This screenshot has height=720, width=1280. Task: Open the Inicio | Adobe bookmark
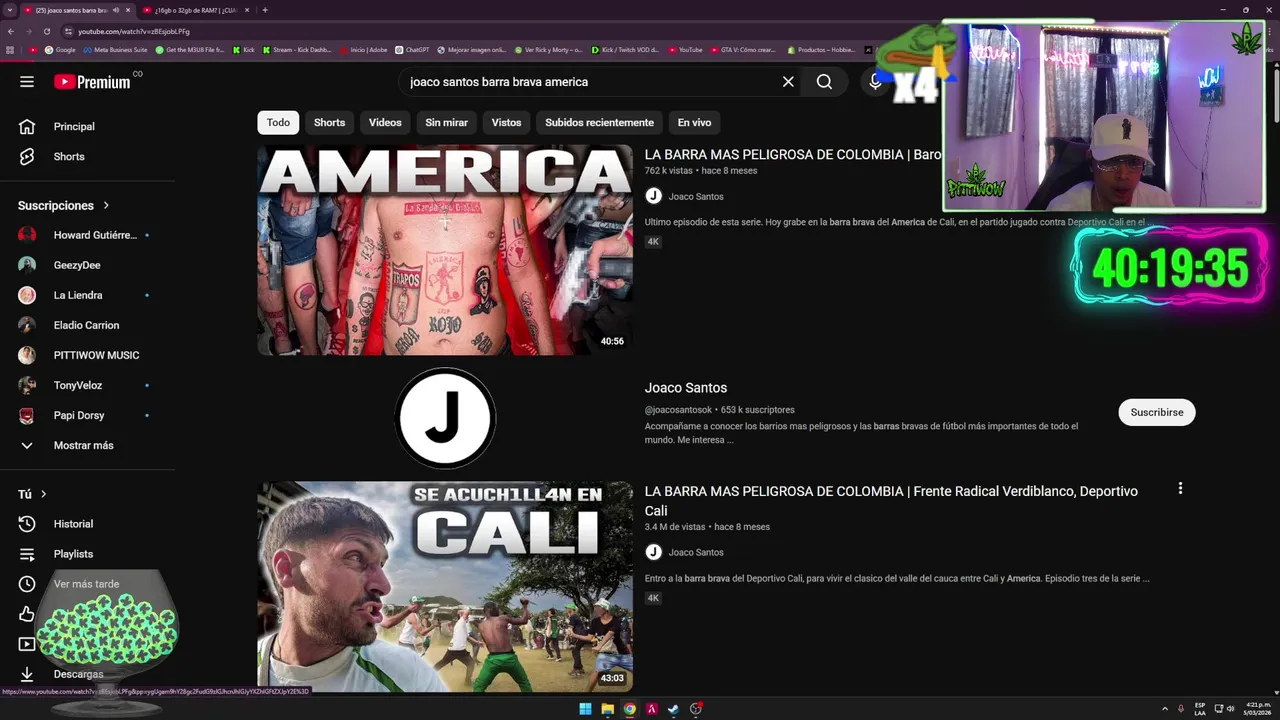pyautogui.click(x=363, y=49)
